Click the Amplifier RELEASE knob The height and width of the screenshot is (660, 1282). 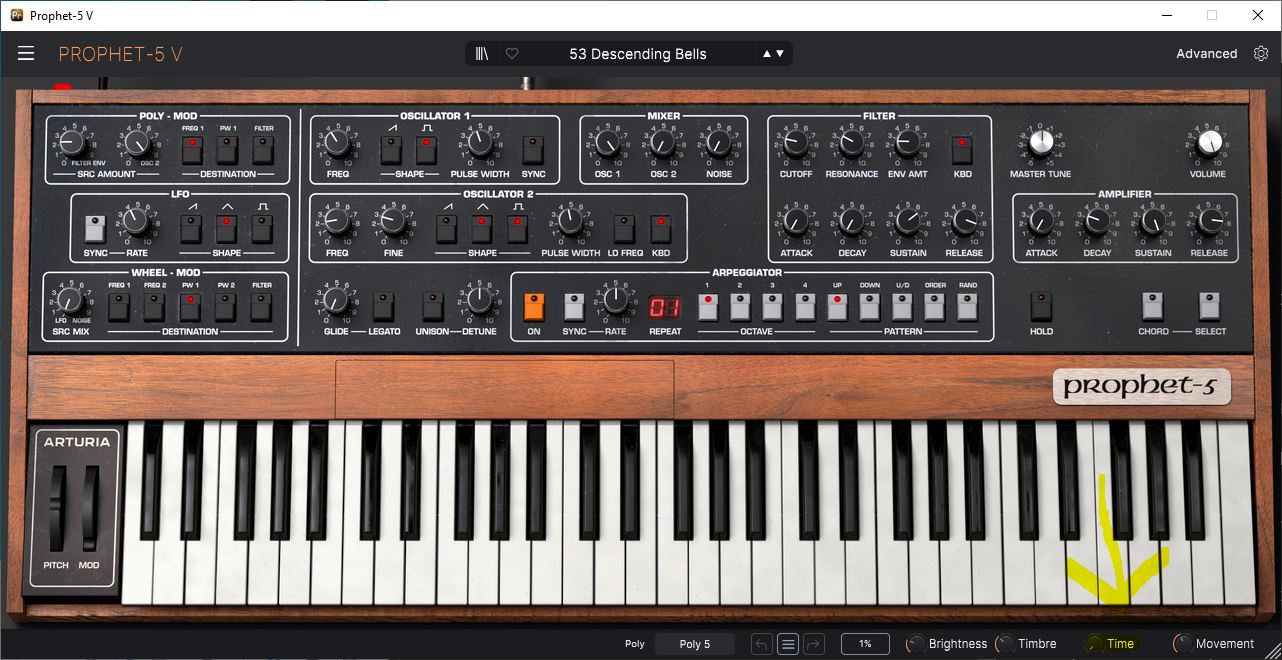coord(1209,222)
